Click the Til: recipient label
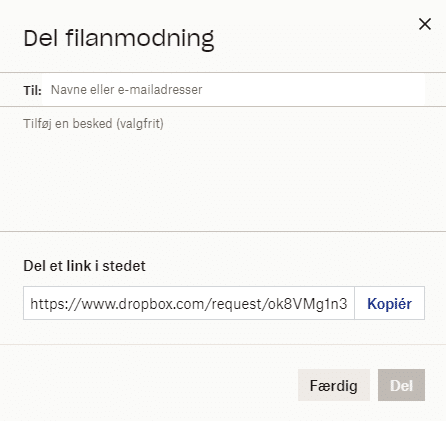 click(32, 90)
